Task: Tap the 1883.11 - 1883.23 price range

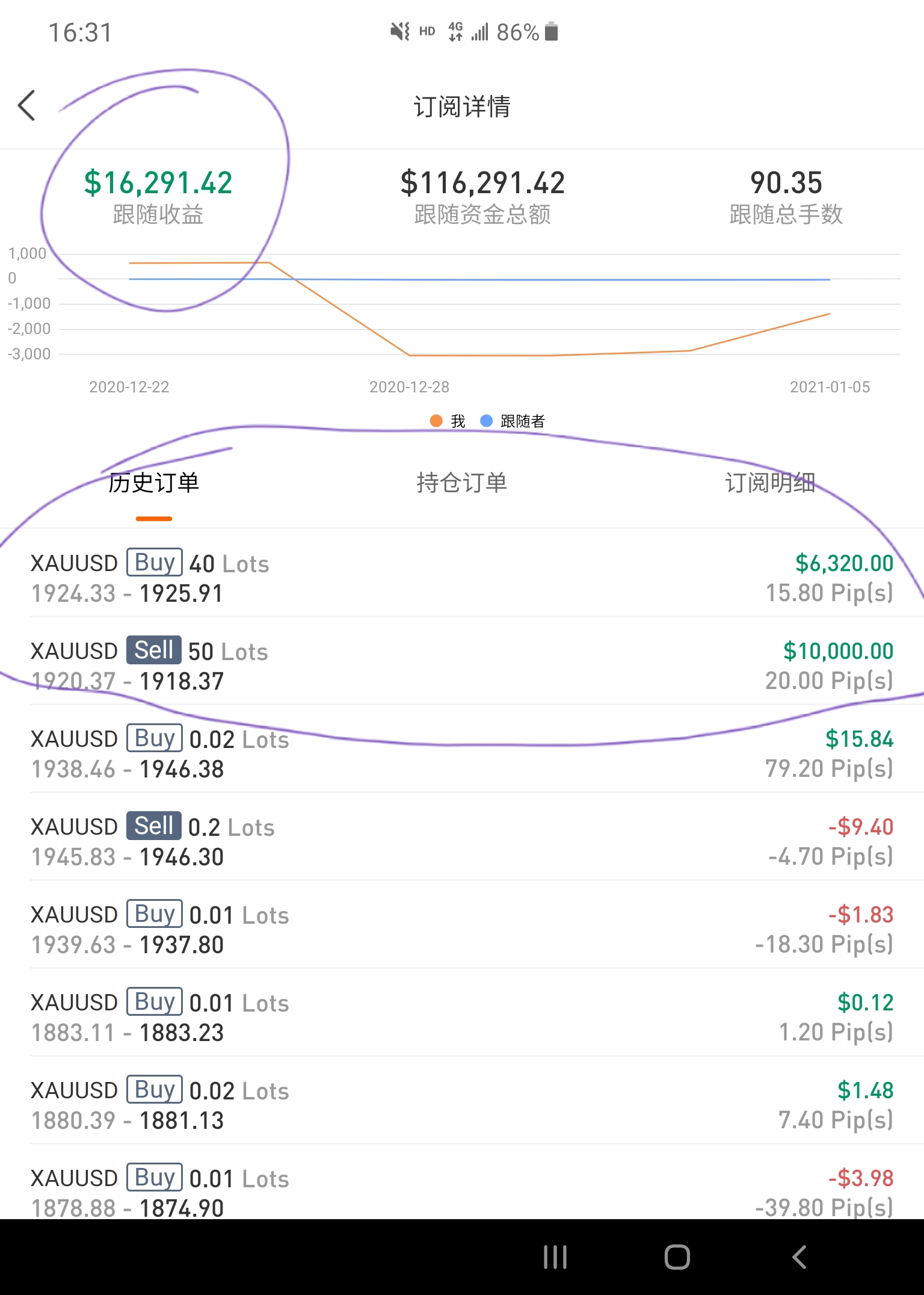Action: coord(128,1033)
